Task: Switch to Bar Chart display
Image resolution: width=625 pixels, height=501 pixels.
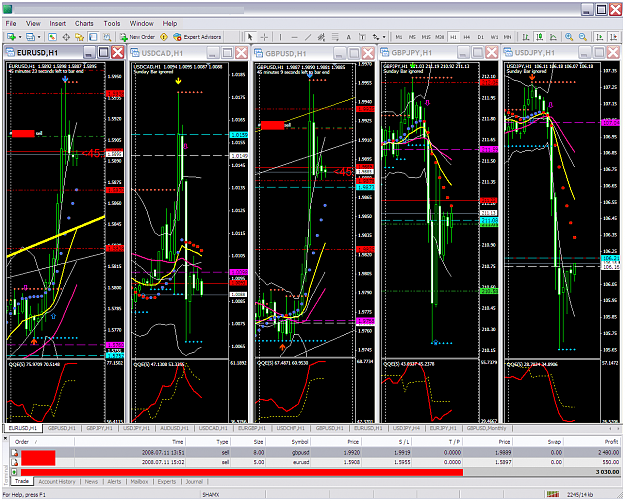Action: coord(526,37)
